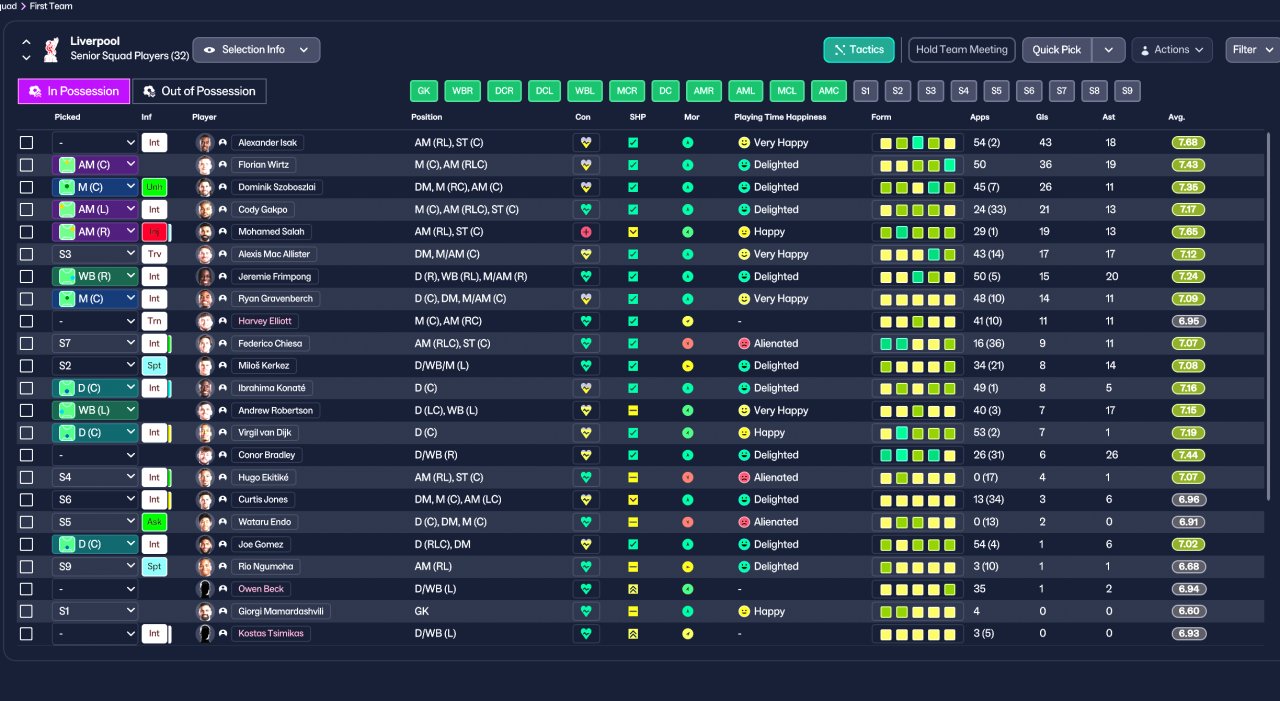Tick the checkbox for Harvey Elliott
This screenshot has height=701, width=1280.
click(27, 321)
